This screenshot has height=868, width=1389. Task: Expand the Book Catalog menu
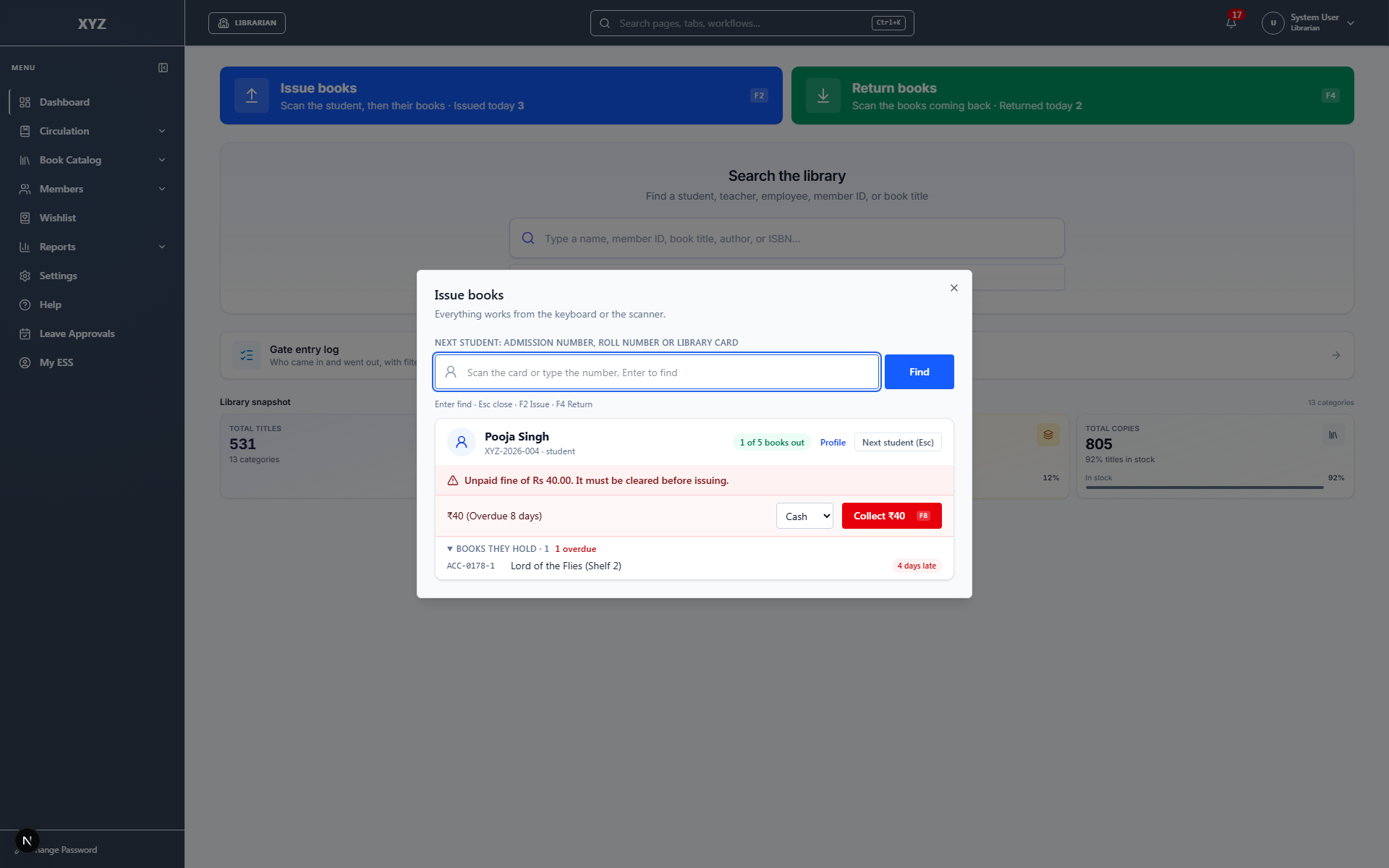93,160
